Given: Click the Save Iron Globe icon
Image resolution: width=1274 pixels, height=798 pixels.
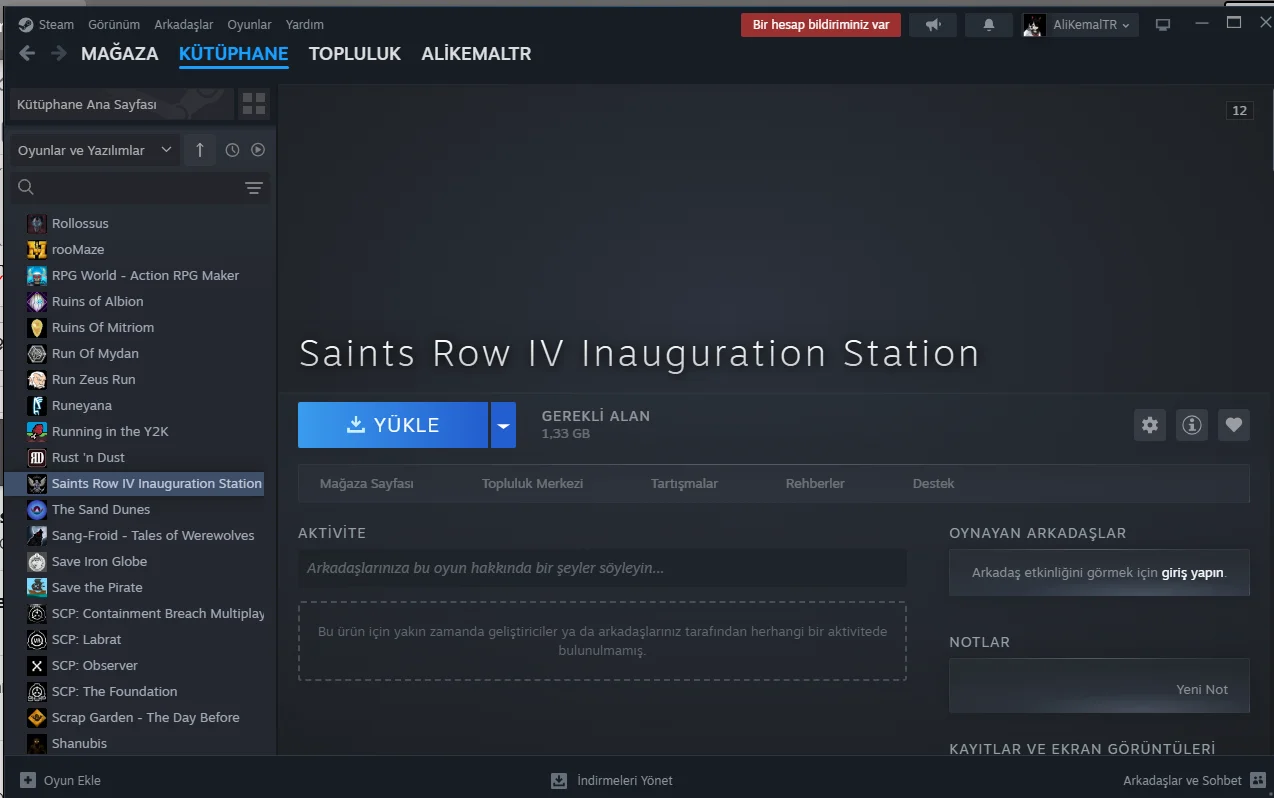Looking at the screenshot, I should click(x=37, y=562).
